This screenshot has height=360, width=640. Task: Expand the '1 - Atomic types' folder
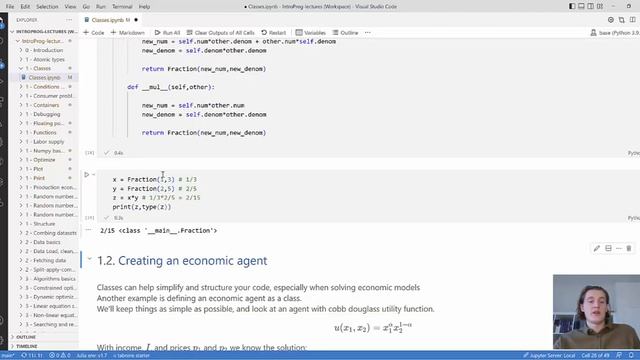[x=44, y=59]
